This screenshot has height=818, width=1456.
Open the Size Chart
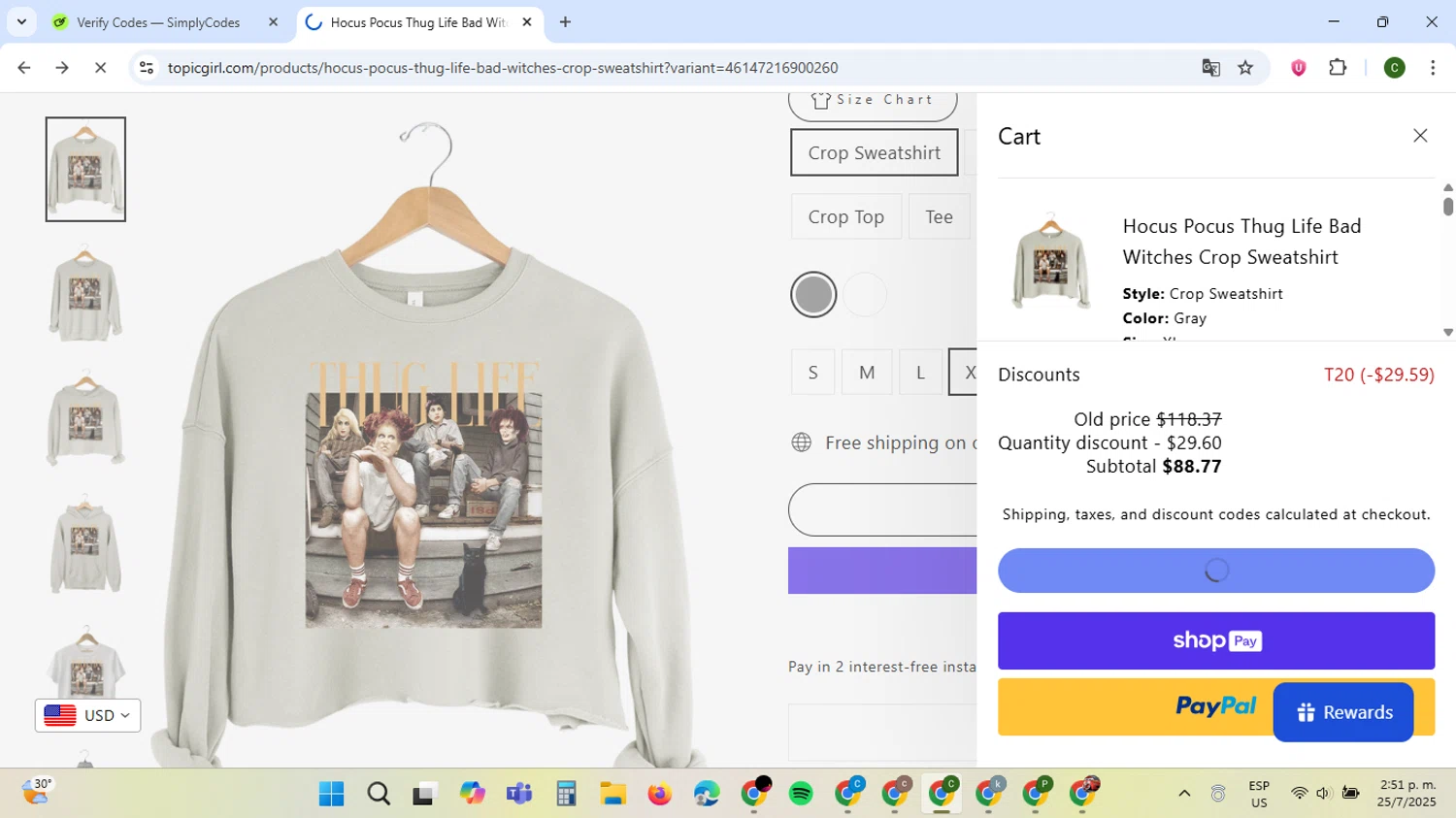point(873,103)
